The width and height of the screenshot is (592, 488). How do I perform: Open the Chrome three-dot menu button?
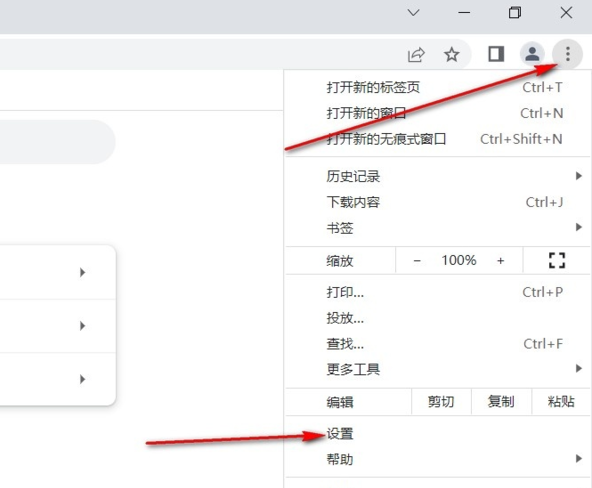click(x=567, y=54)
